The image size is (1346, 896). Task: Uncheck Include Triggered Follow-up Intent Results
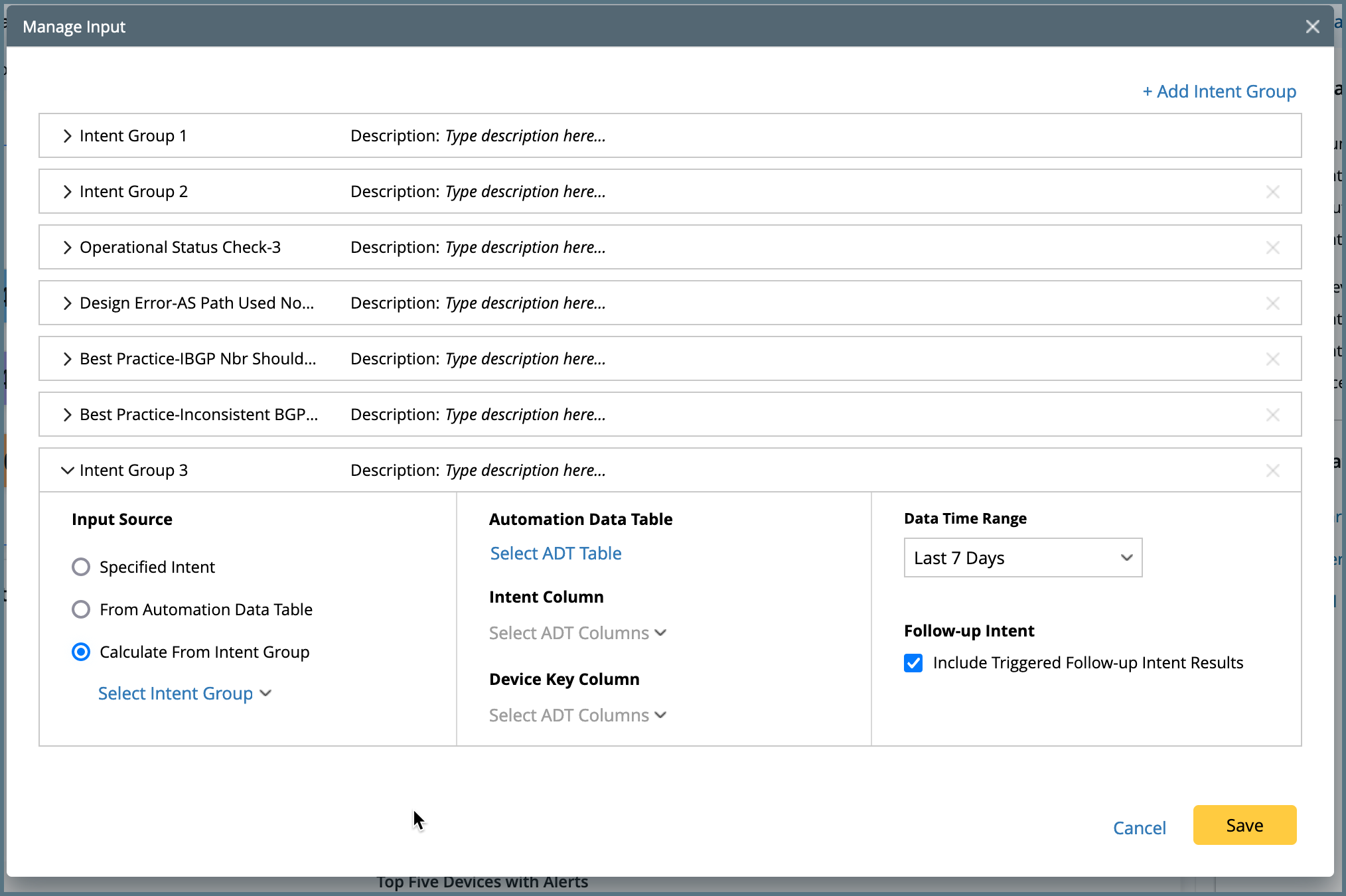913,663
